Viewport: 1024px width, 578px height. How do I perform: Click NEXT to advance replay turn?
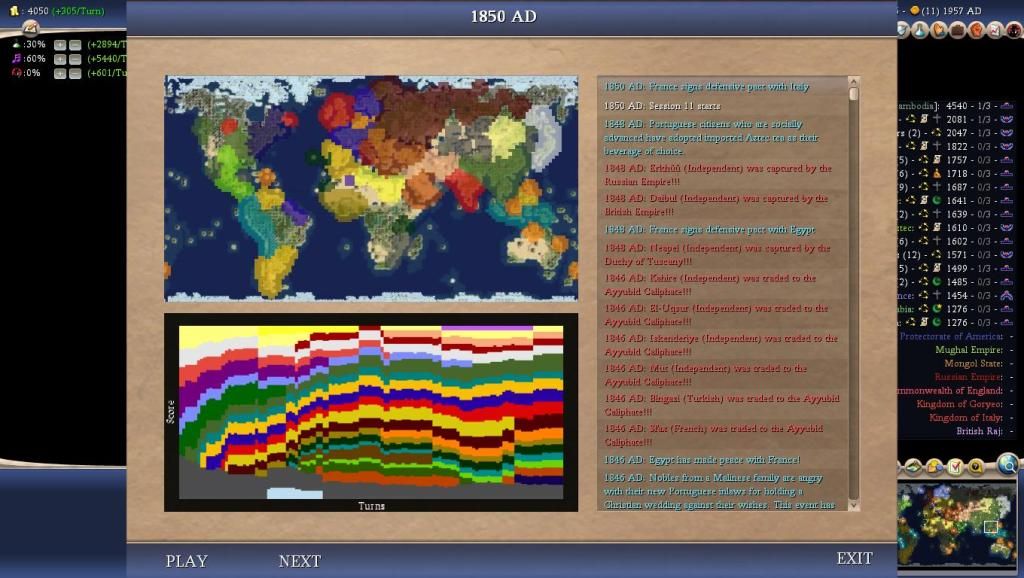tap(300, 561)
